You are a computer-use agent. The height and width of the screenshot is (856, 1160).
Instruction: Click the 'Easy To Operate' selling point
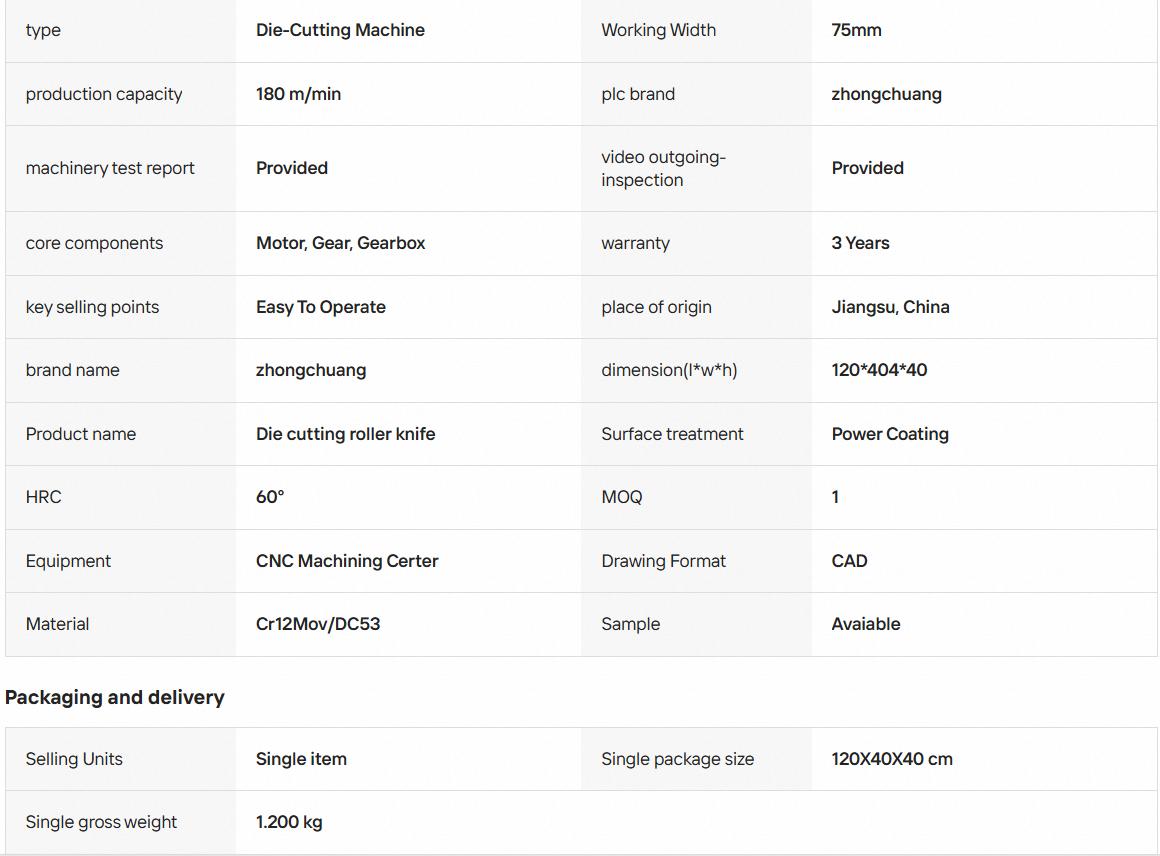320,307
